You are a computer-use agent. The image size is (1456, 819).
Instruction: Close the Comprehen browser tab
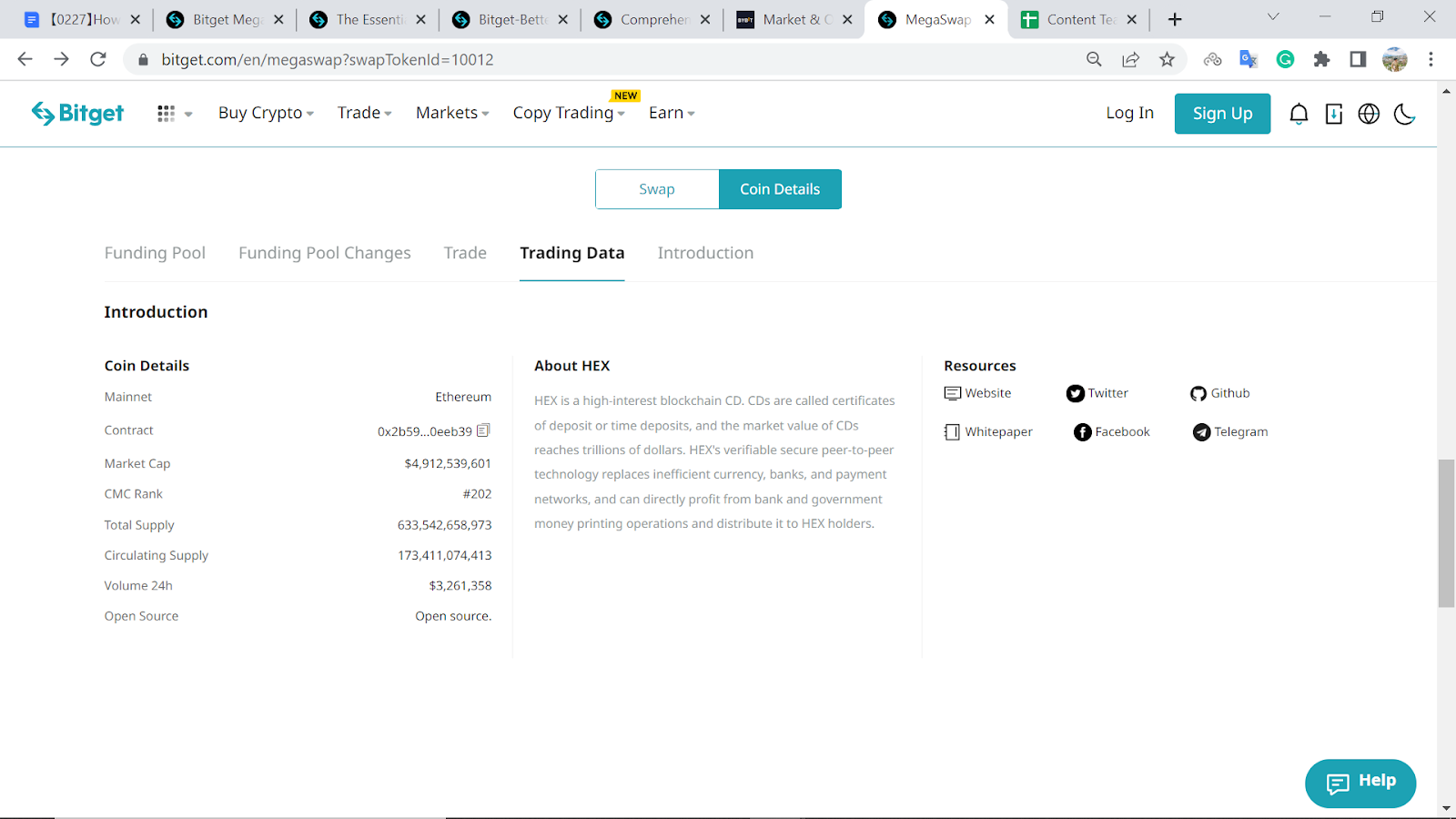(705, 19)
